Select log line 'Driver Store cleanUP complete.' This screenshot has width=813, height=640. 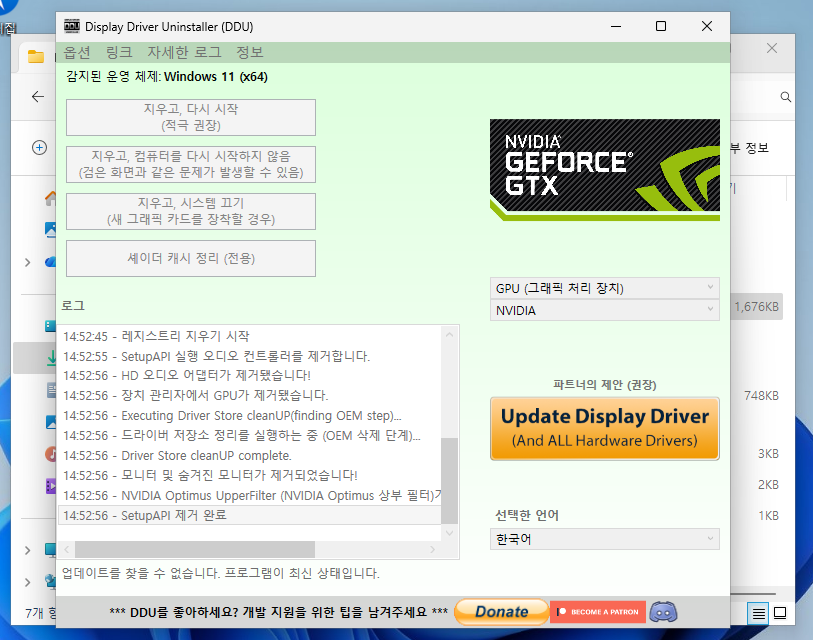pos(249,455)
